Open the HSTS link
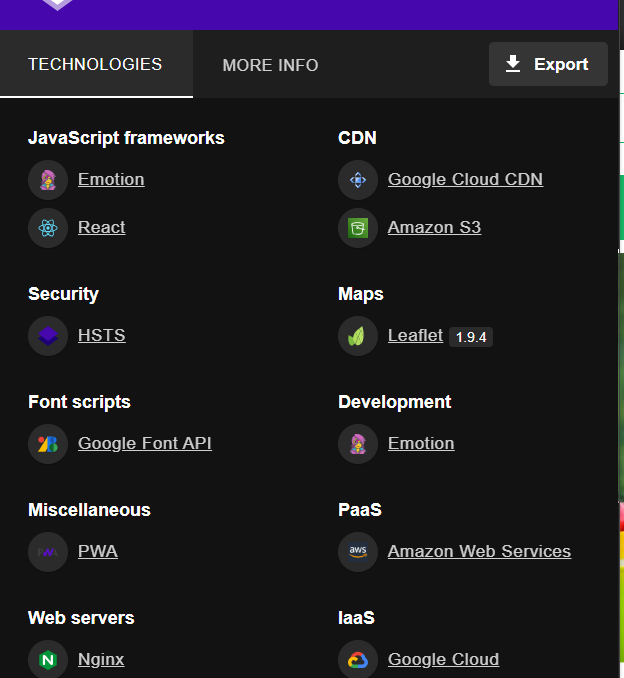The image size is (624, 678). [x=102, y=336]
